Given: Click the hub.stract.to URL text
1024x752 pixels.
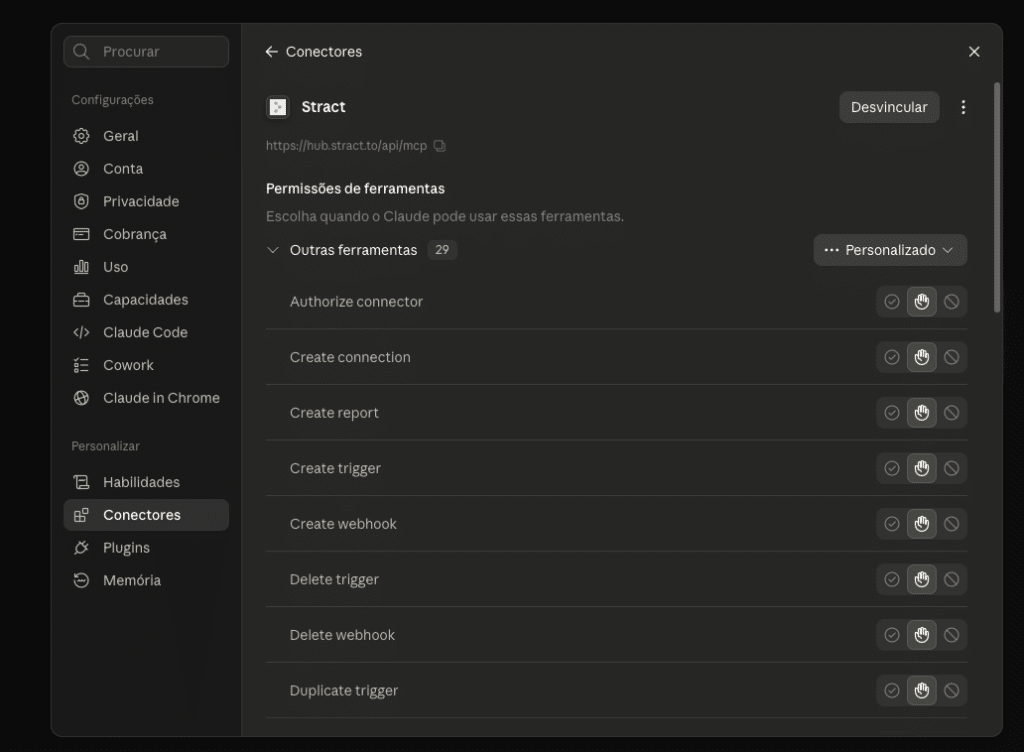Looking at the screenshot, I should coord(346,146).
